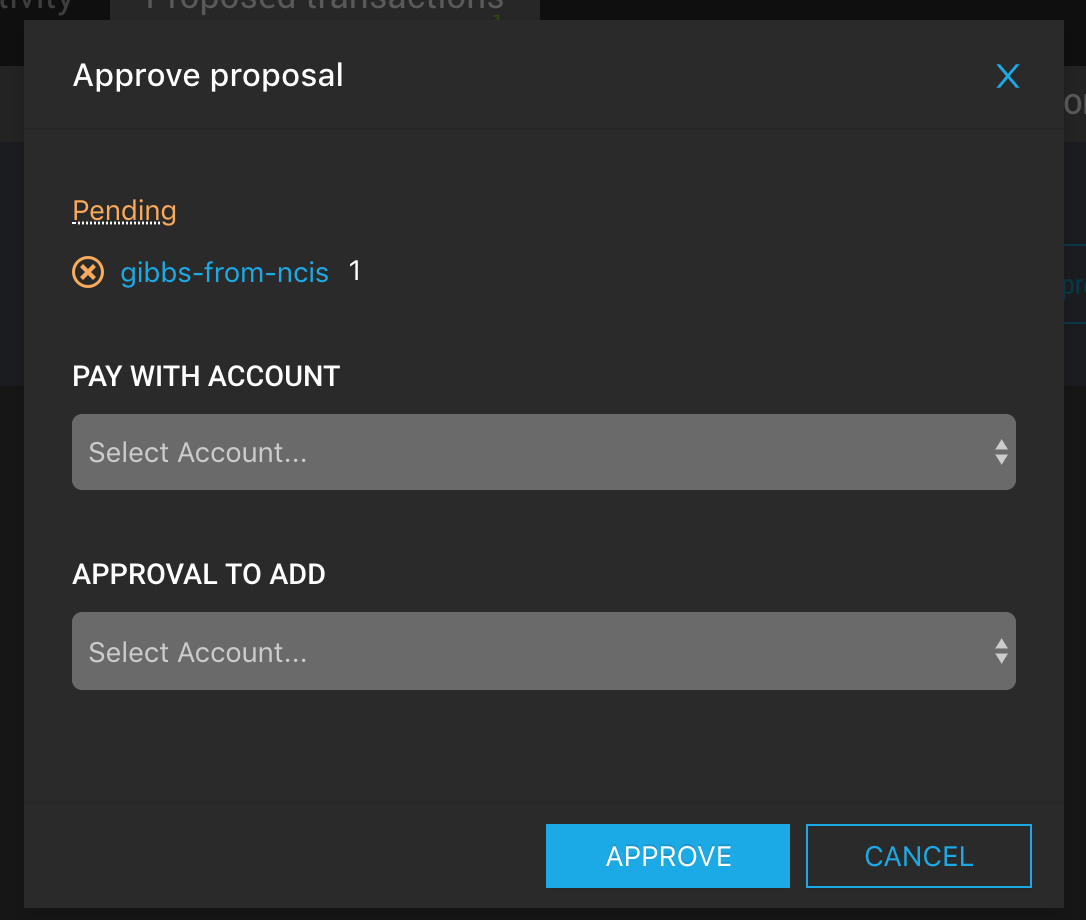Open the Pay With Account dropdown
This screenshot has width=1086, height=920.
[544, 452]
